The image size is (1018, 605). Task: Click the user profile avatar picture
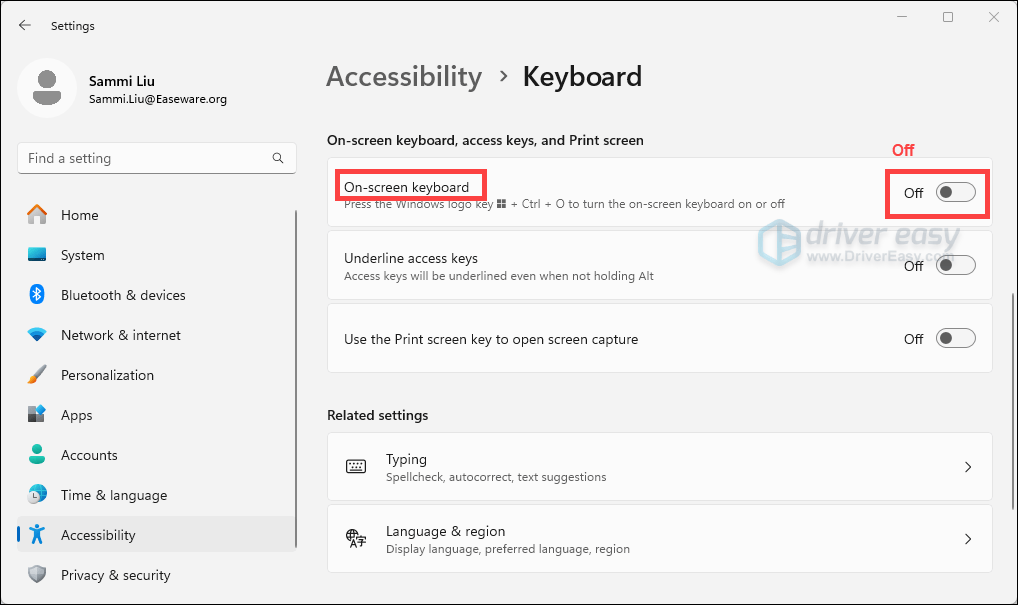coord(46,88)
